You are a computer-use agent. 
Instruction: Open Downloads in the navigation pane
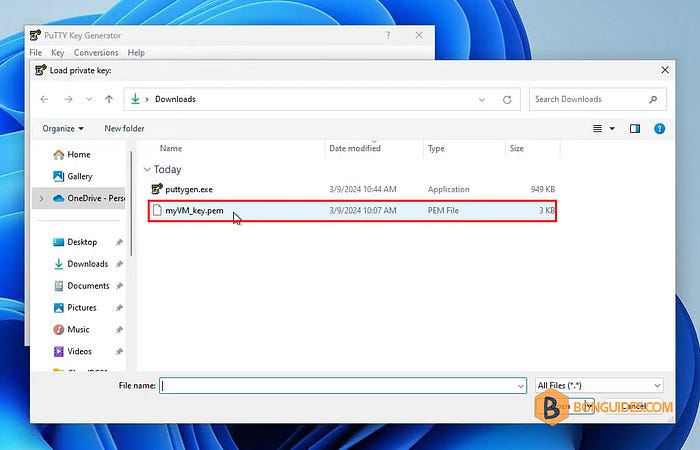80,264
